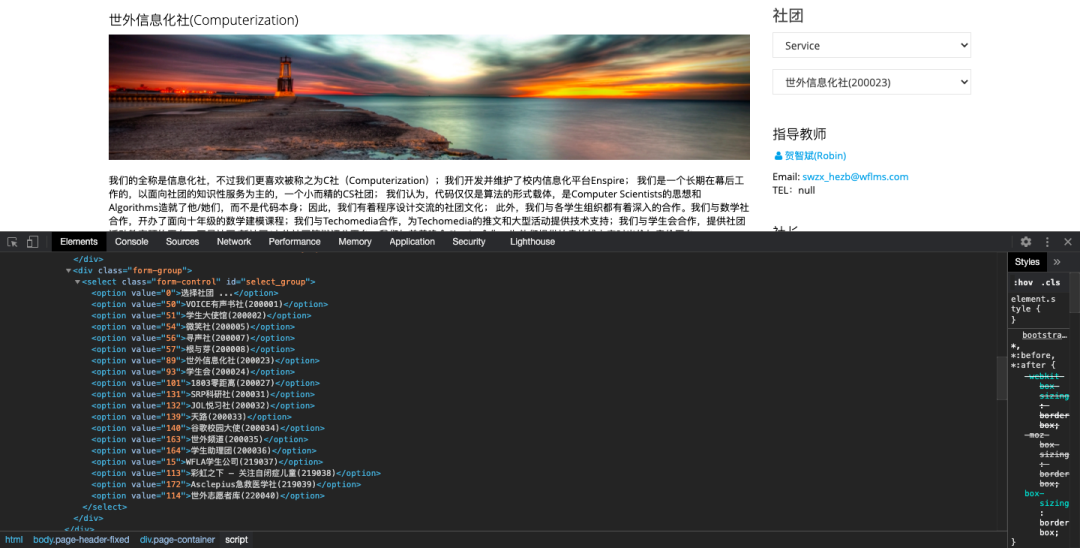The width and height of the screenshot is (1080, 548).
Task: Open the 世外信息化社(200023) club dropdown
Action: (871, 82)
